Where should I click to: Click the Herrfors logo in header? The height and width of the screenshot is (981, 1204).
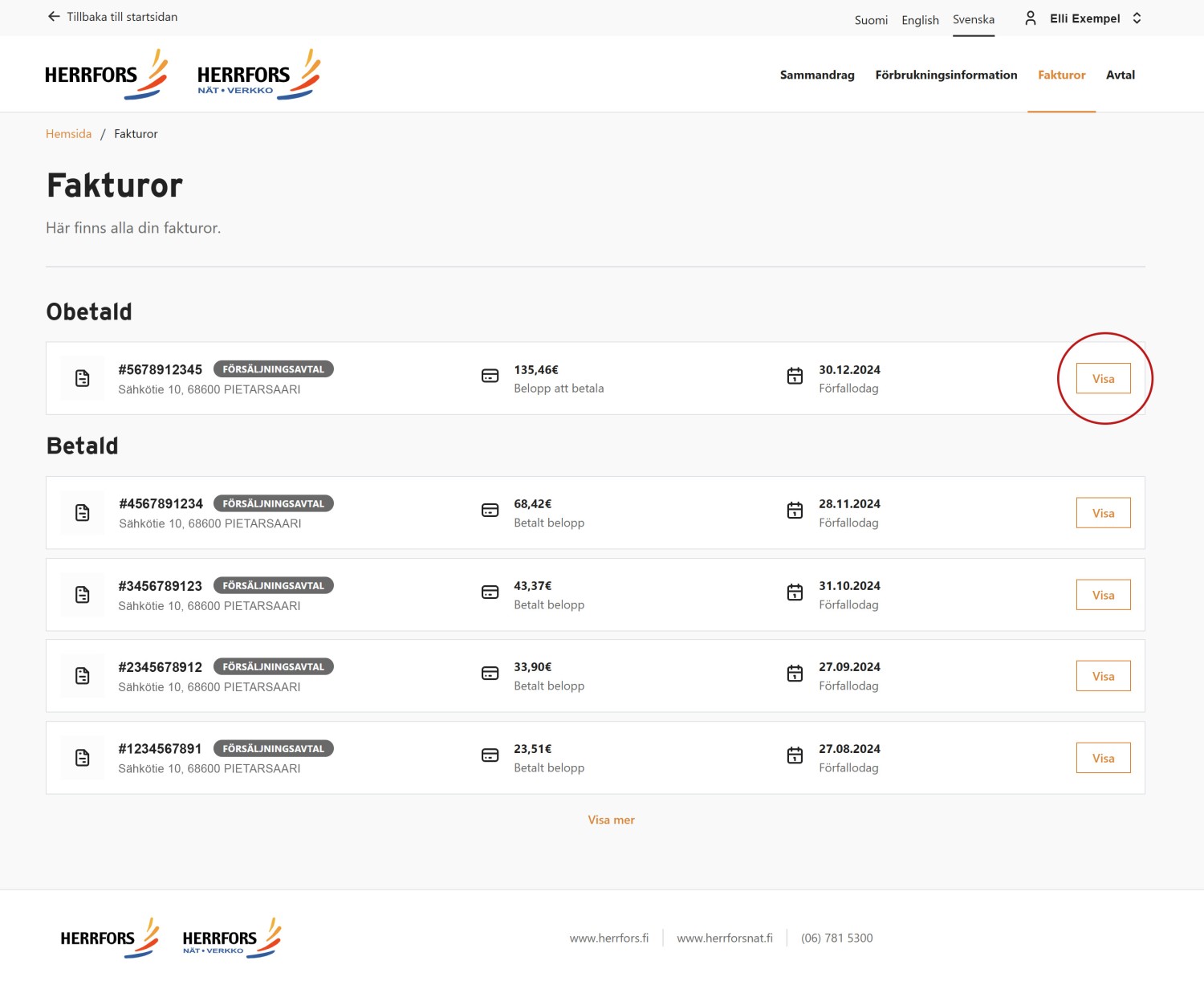pos(106,75)
